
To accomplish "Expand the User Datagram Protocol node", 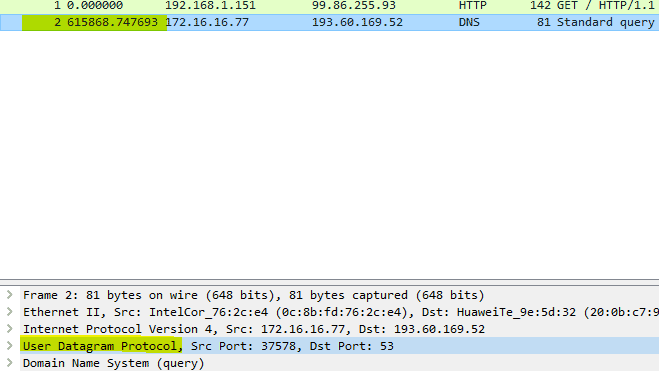I will click(10, 346).
